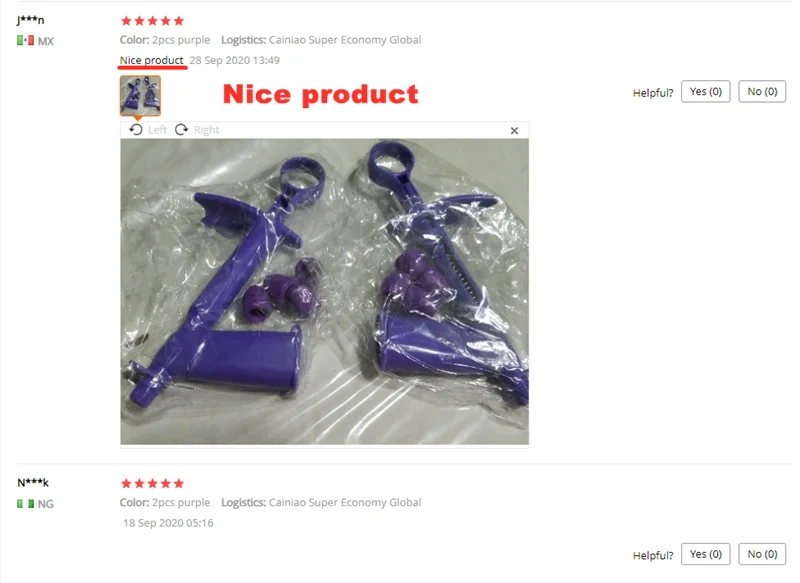800x583 pixels.
Task: Click the underlined 'Nice product' review text
Action: pyautogui.click(x=152, y=60)
